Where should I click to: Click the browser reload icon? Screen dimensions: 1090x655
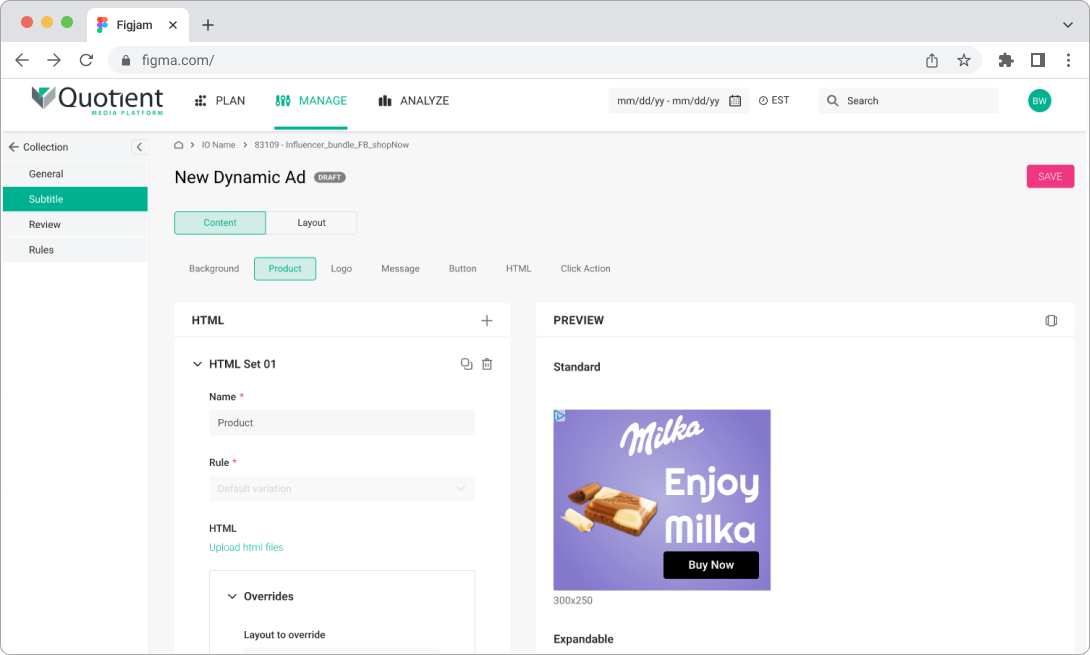[x=86, y=60]
